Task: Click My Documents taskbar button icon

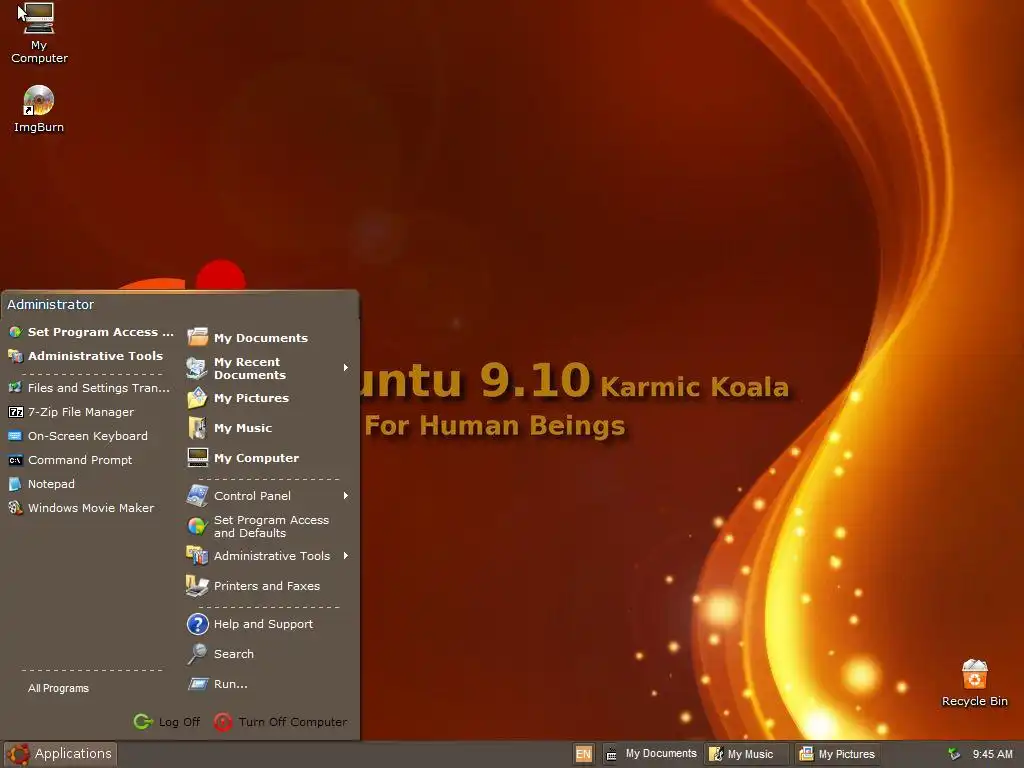Action: coord(611,755)
